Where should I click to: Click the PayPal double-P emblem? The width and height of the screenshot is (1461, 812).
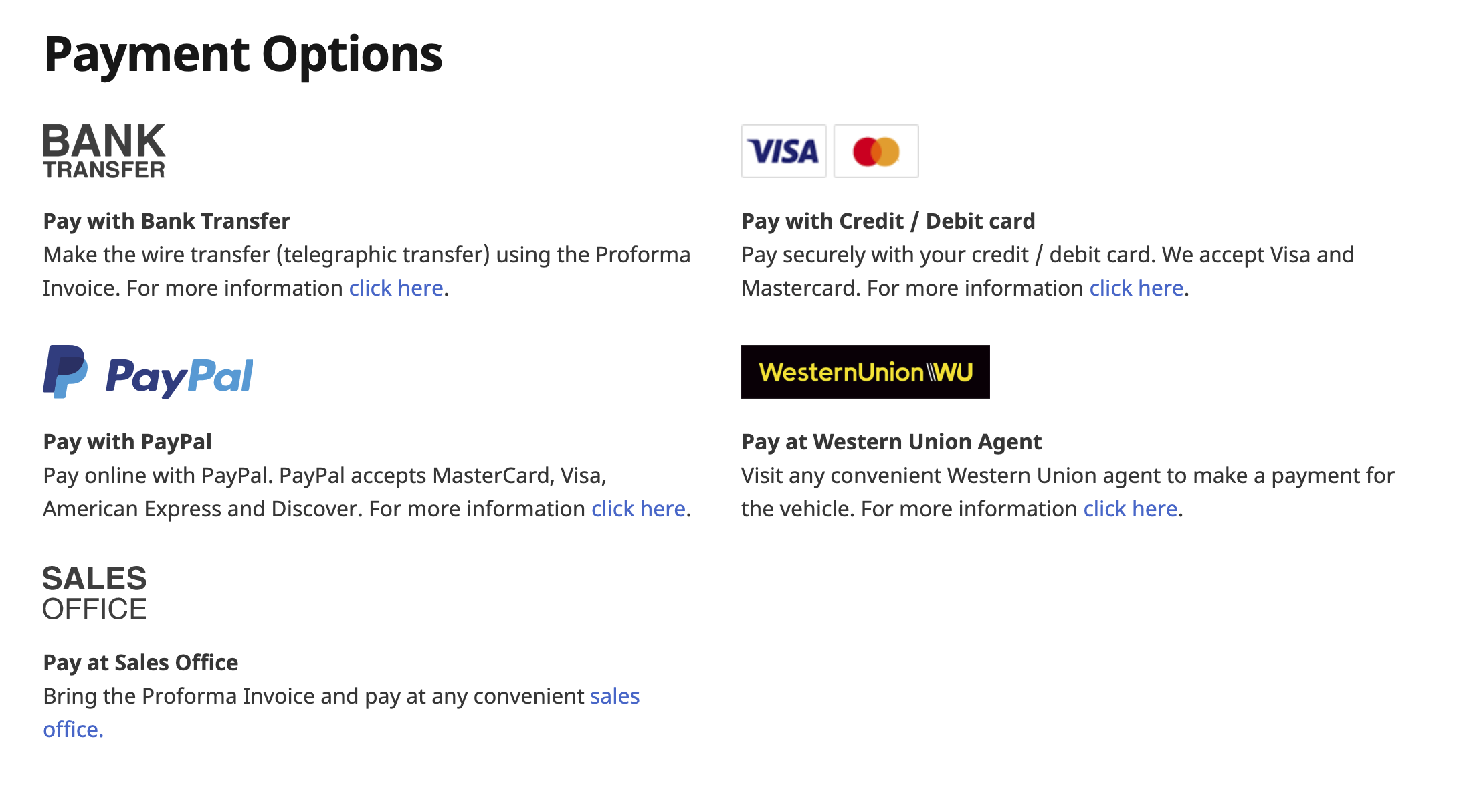[66, 372]
